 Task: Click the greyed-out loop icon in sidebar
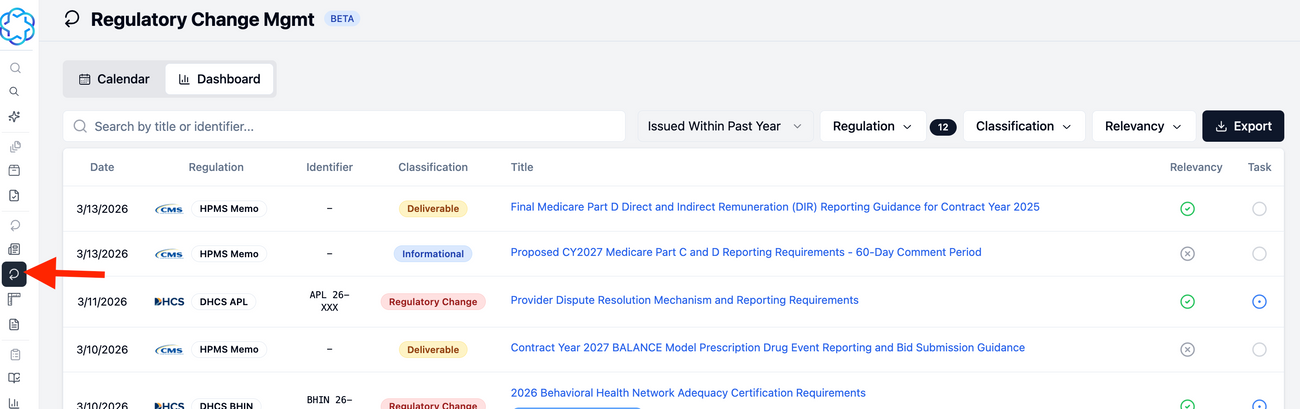(x=15, y=225)
